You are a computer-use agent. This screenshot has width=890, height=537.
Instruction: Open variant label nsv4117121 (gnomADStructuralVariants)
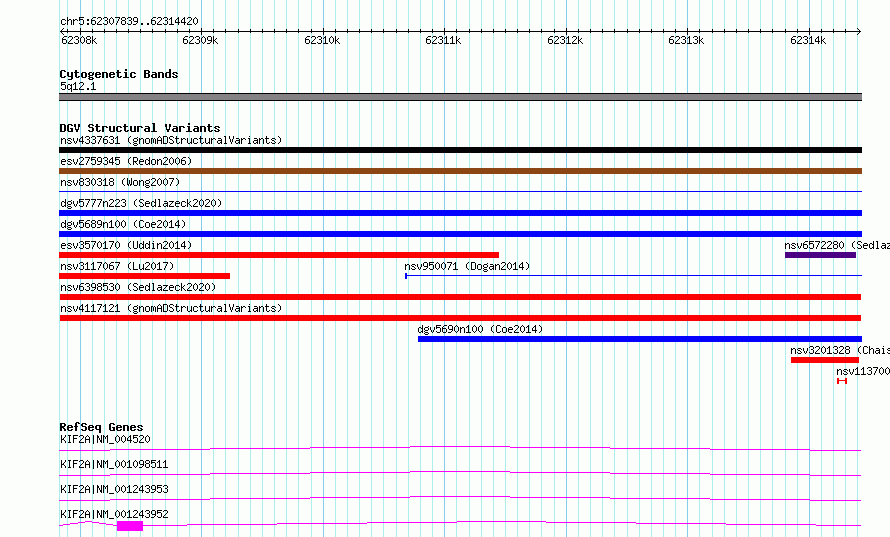171,308
